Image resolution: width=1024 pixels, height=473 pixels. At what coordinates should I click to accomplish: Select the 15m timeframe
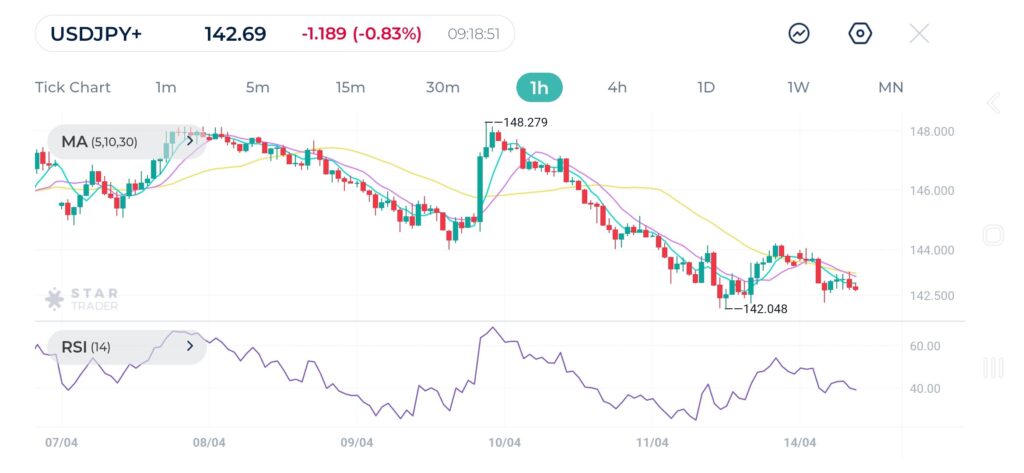click(x=350, y=87)
